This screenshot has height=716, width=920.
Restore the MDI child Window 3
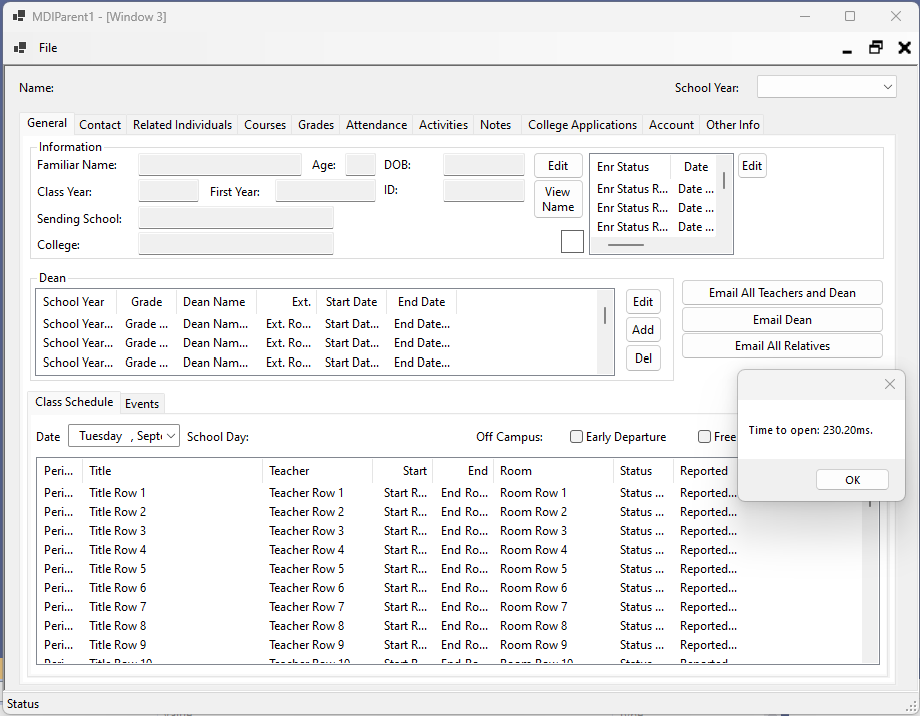click(875, 48)
